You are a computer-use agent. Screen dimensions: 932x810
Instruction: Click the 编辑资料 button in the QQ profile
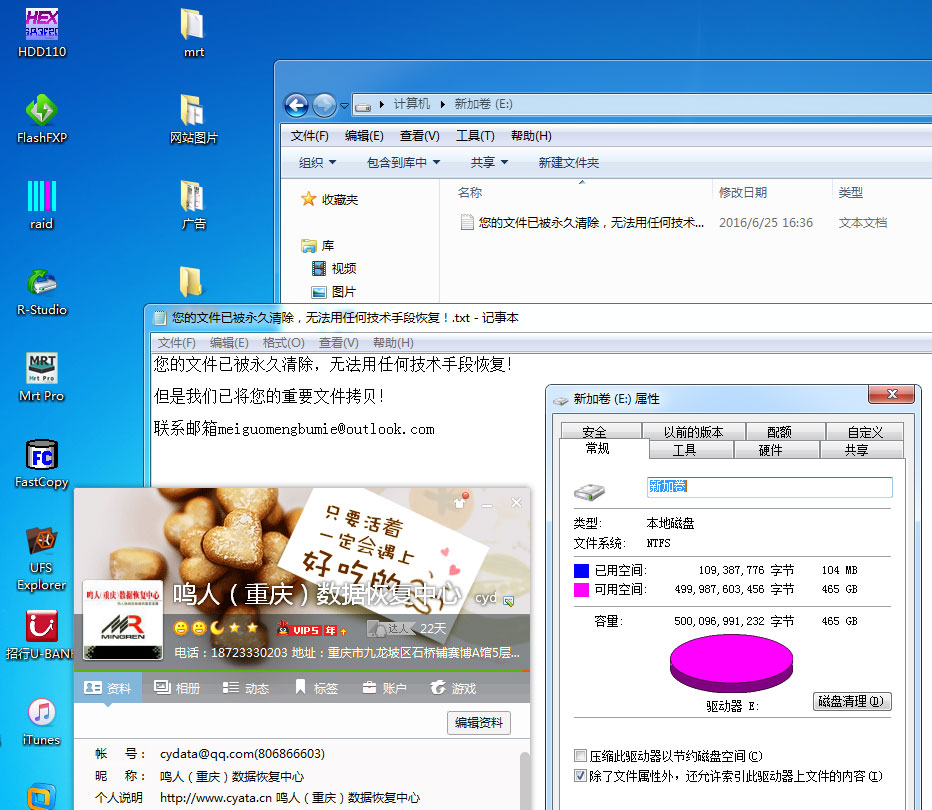[x=479, y=723]
